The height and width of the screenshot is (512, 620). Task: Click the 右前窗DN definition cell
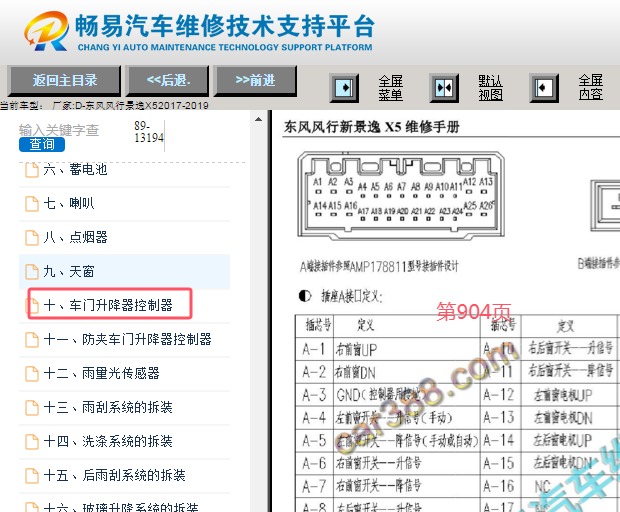coord(407,372)
